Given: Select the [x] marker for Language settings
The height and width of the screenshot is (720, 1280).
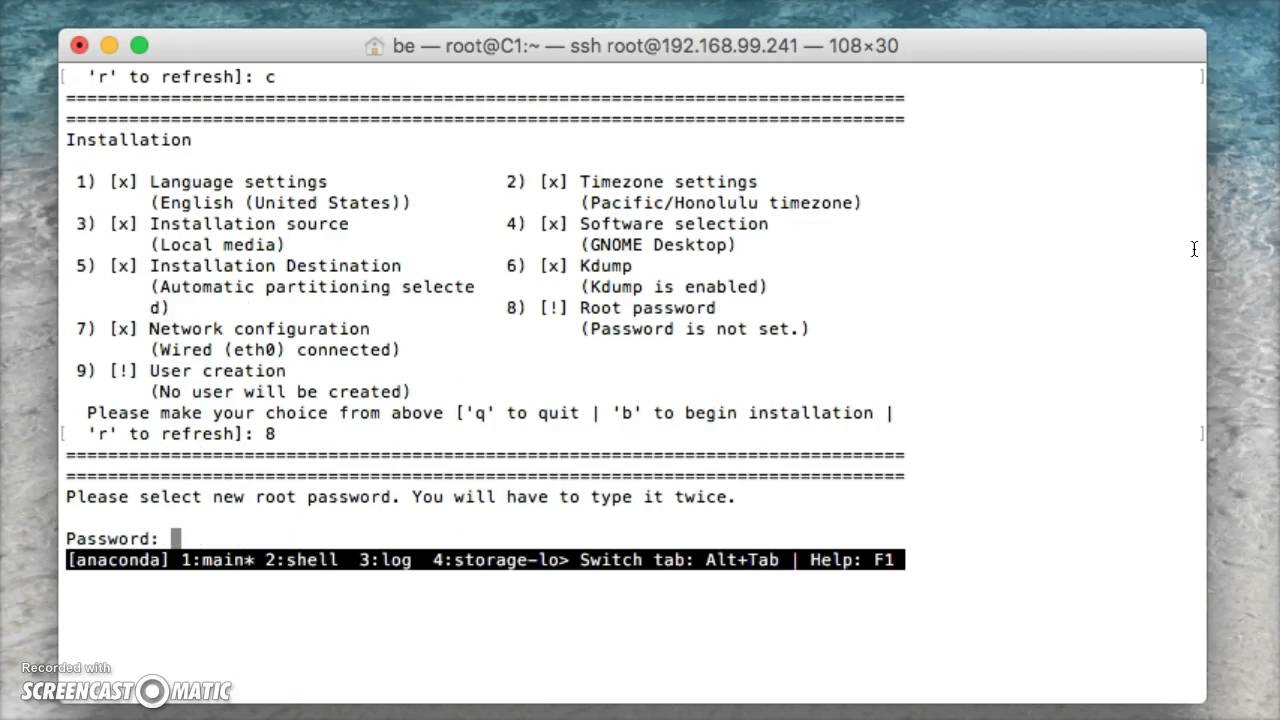Looking at the screenshot, I should [123, 182].
